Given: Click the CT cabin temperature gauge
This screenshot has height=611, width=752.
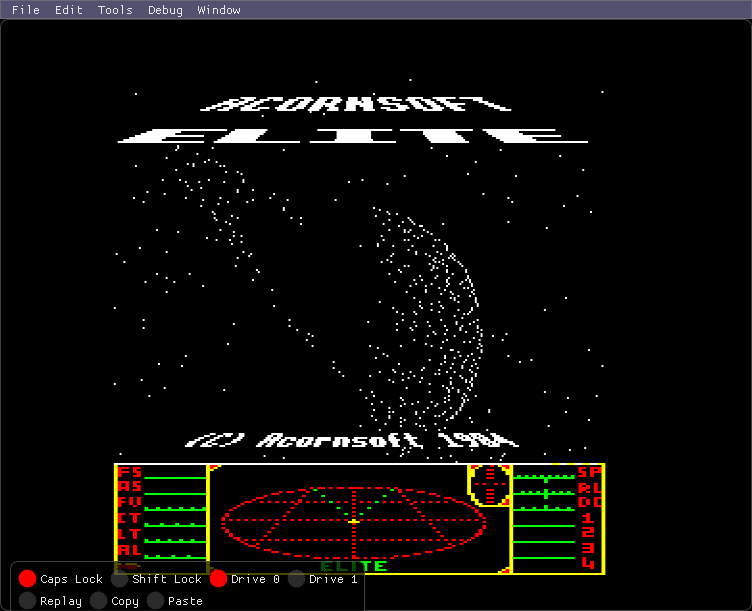Looking at the screenshot, I should point(175,525).
